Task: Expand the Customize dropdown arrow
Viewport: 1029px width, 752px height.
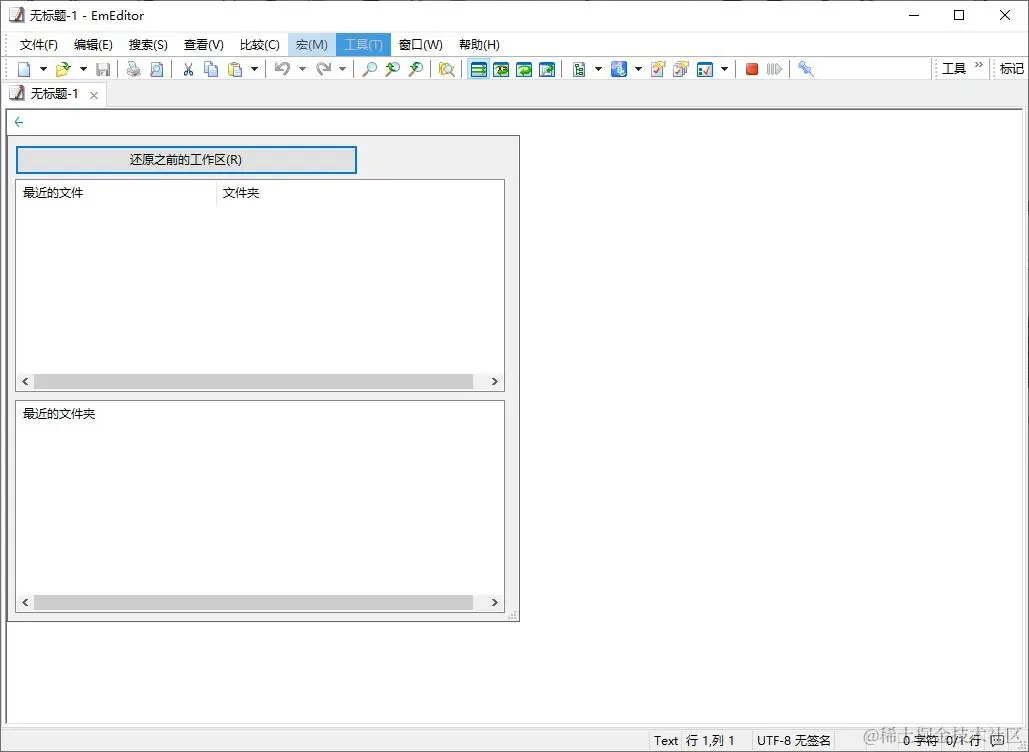Action: tap(724, 69)
